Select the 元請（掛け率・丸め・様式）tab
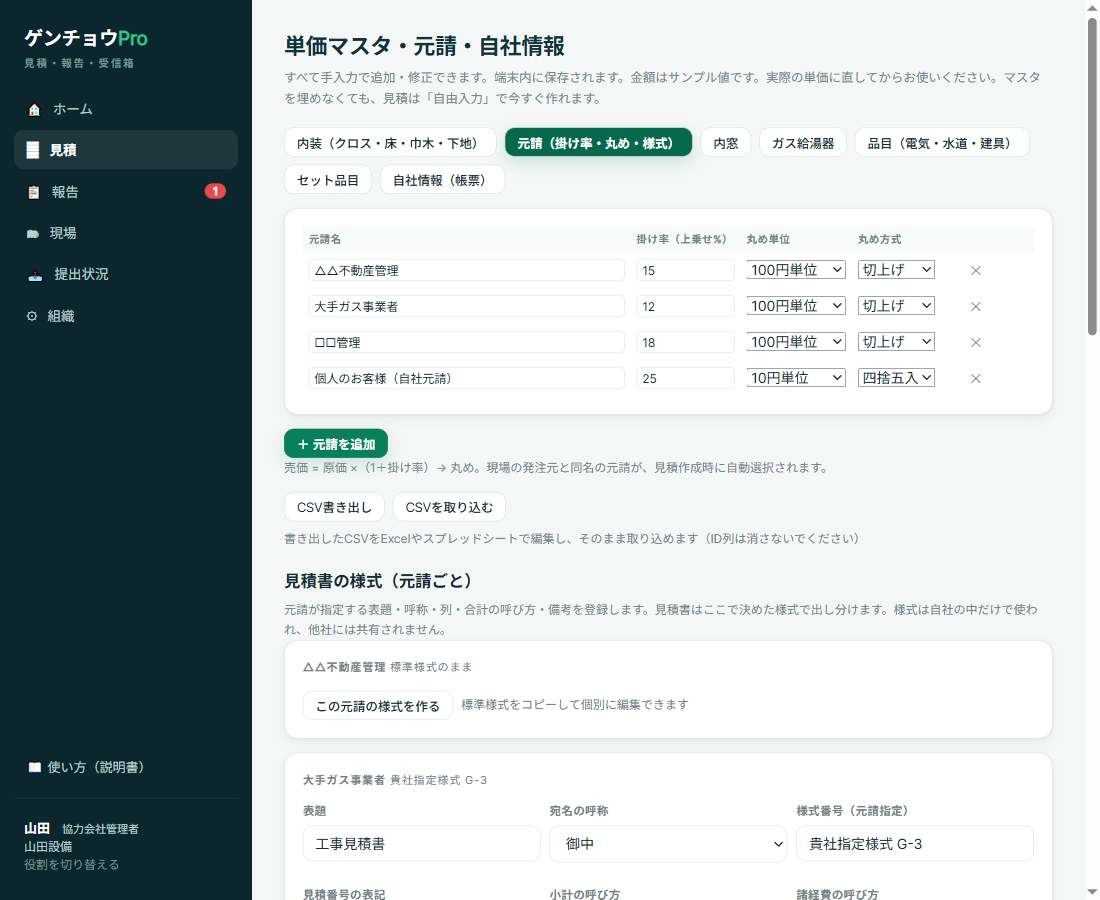The image size is (1100, 900). [x=598, y=143]
